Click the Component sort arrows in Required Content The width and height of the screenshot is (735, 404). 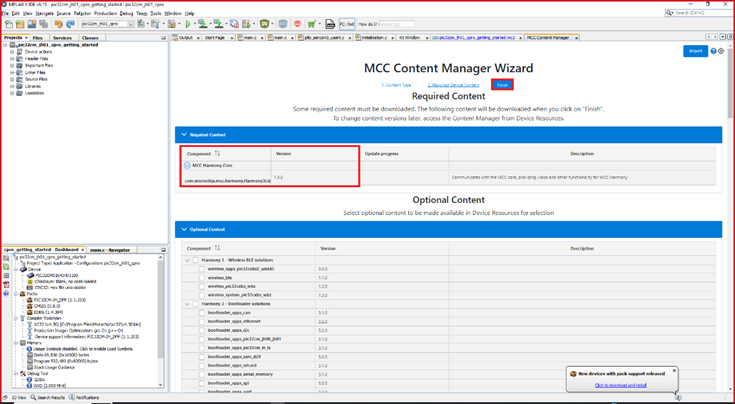[217, 154]
